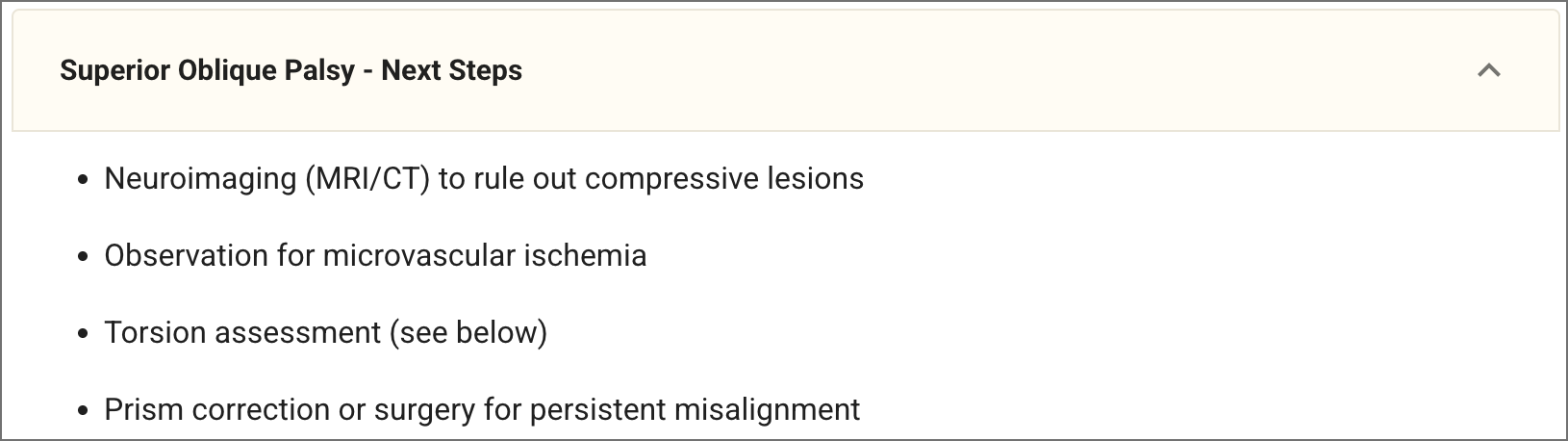The height and width of the screenshot is (441, 1568).
Task: Click the phrase 'compressive lesions'
Action: click(724, 179)
